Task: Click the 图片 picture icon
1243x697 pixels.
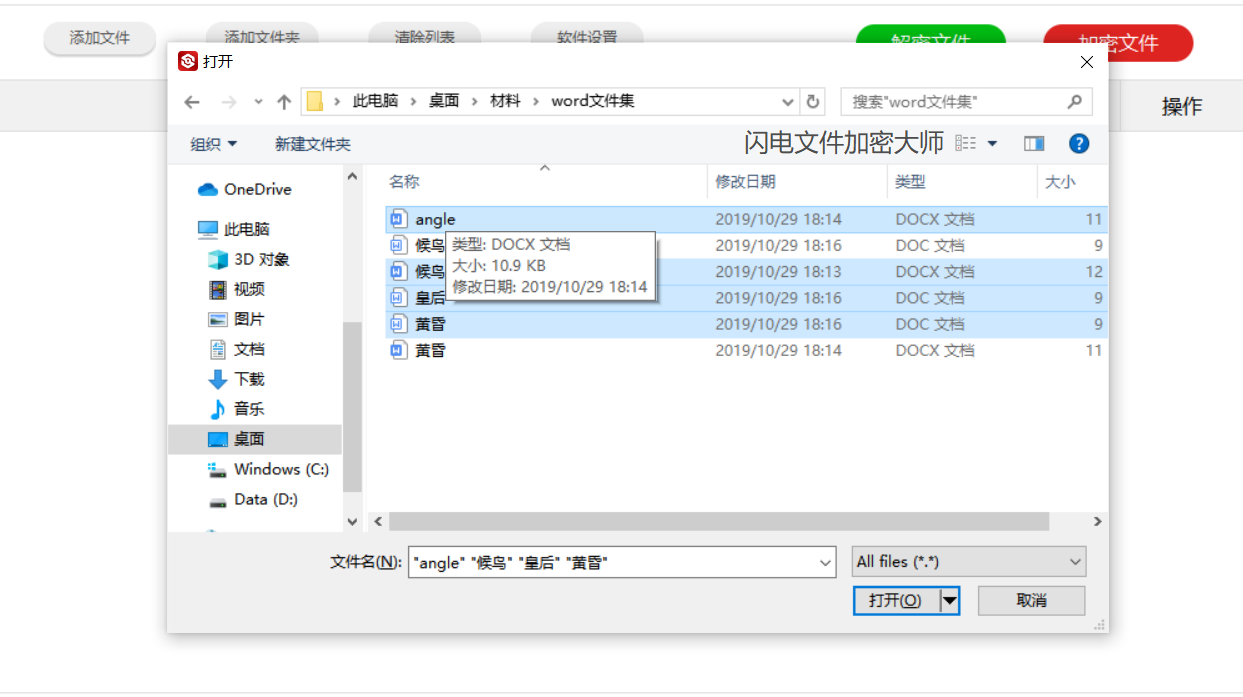Action: pyautogui.click(x=217, y=319)
